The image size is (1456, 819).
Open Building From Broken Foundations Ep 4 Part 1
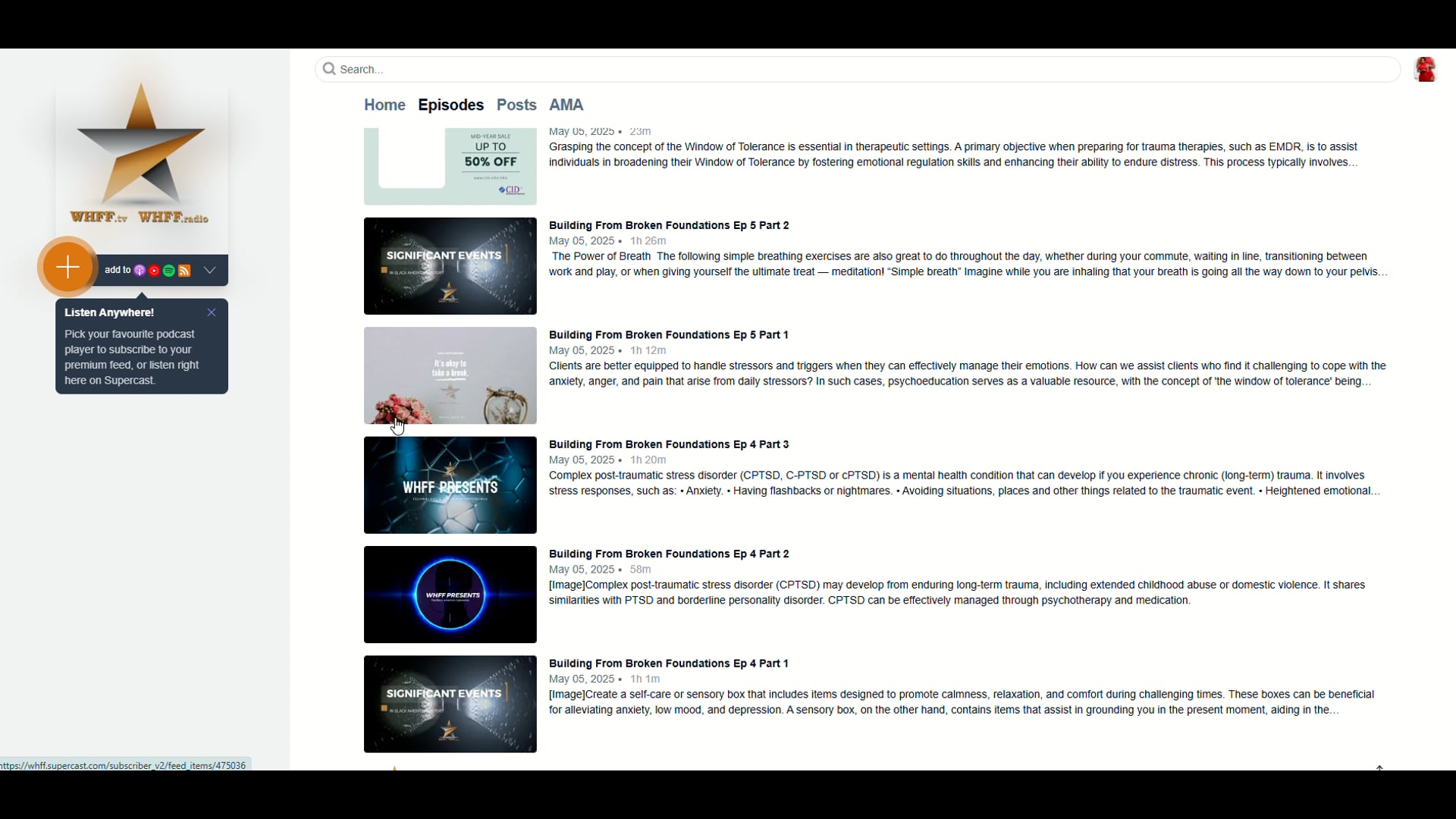pyautogui.click(x=669, y=664)
